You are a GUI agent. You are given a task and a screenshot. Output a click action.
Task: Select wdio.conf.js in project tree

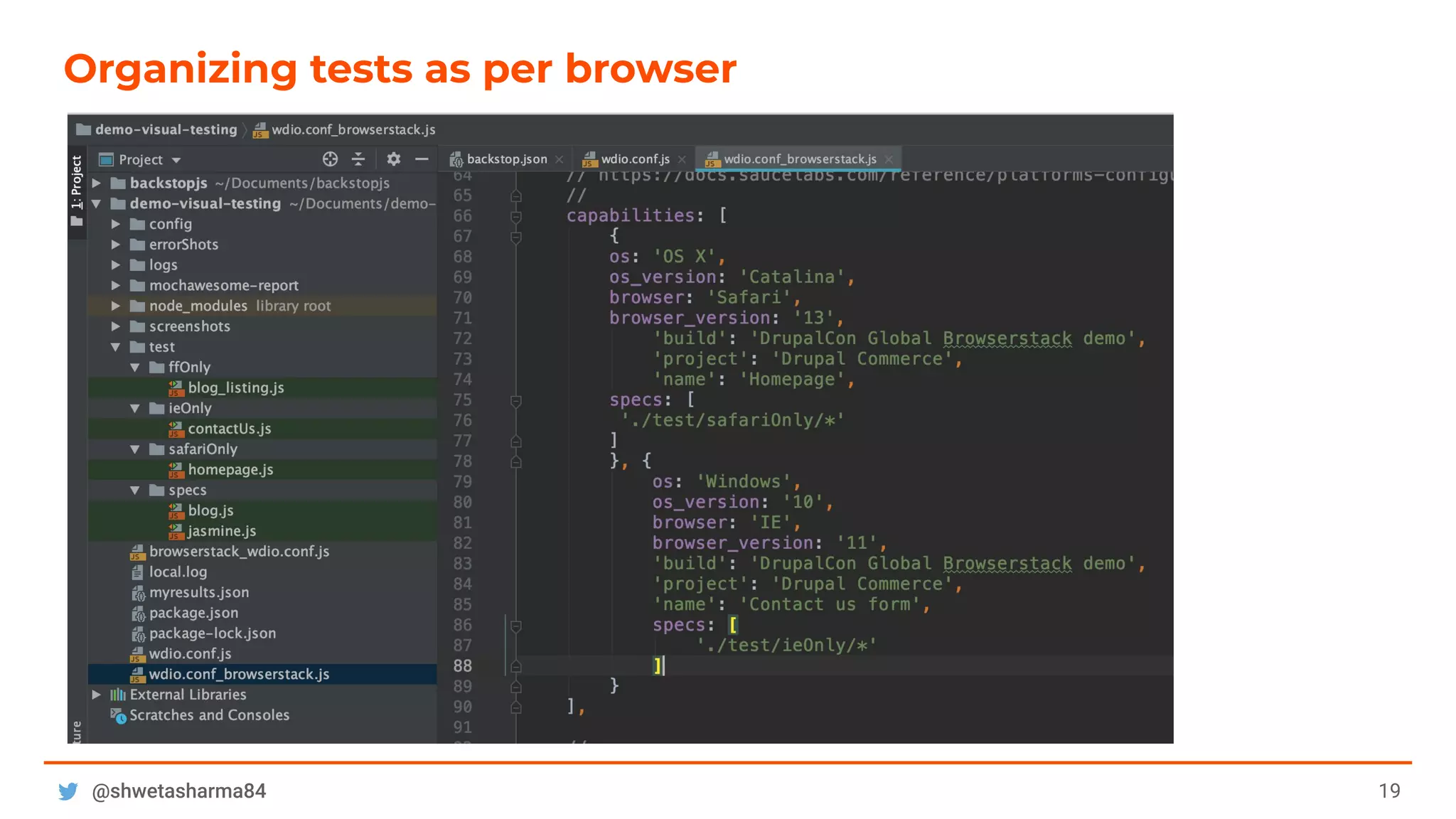click(x=262, y=654)
